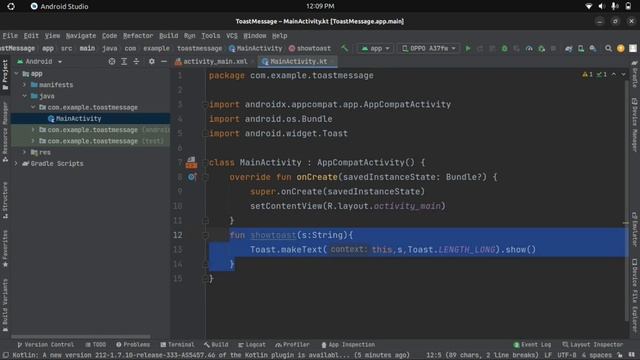The height and width of the screenshot is (360, 640).
Task: Open the Resource Manager side tab
Action: coord(5,132)
